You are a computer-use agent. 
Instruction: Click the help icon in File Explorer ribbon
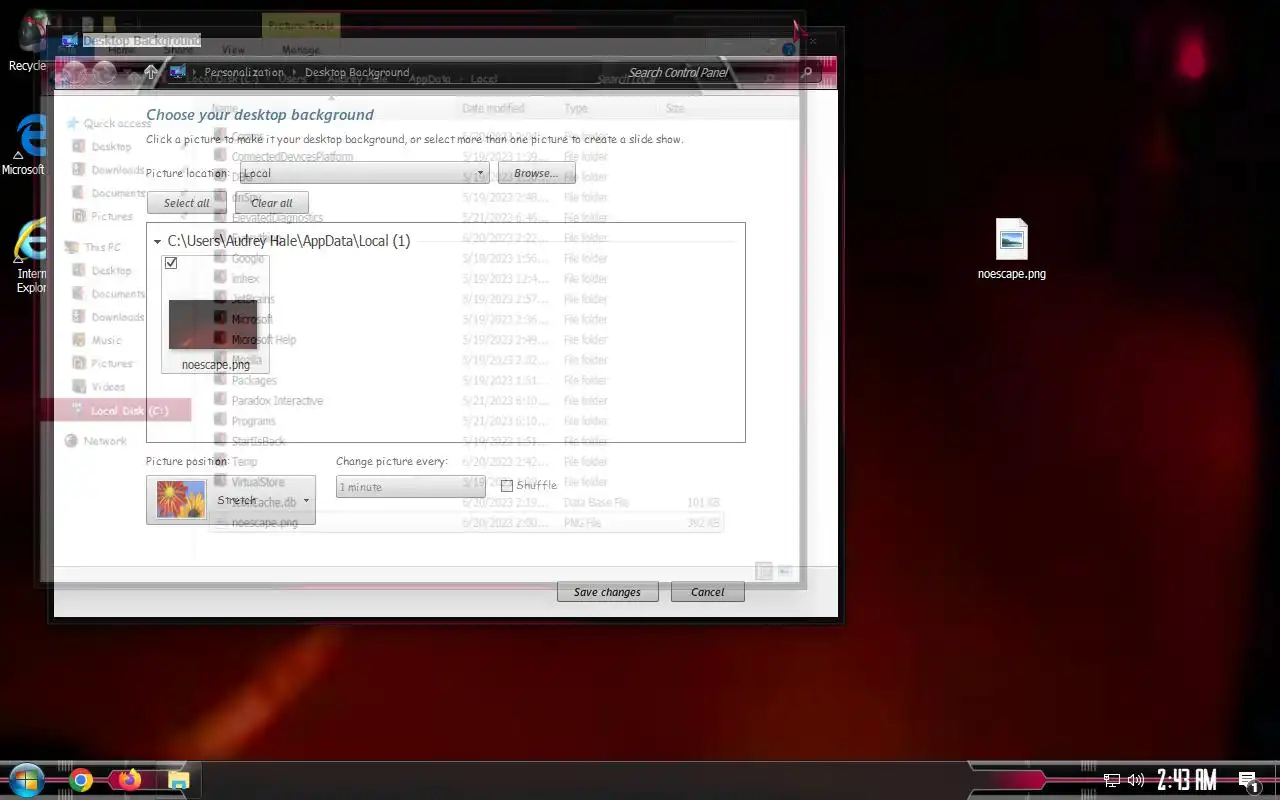click(788, 49)
